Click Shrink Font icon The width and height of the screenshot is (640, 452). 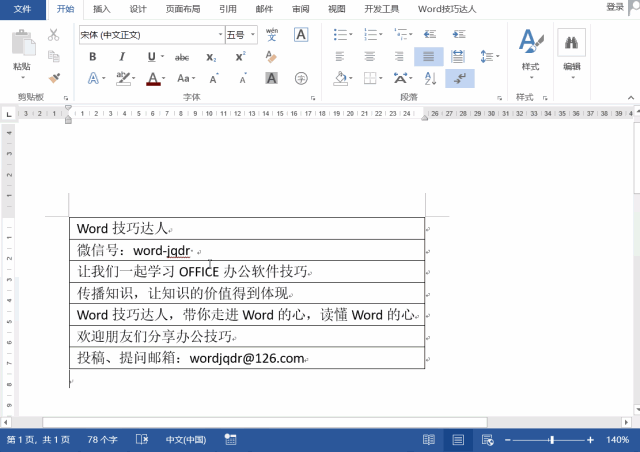pos(243,78)
